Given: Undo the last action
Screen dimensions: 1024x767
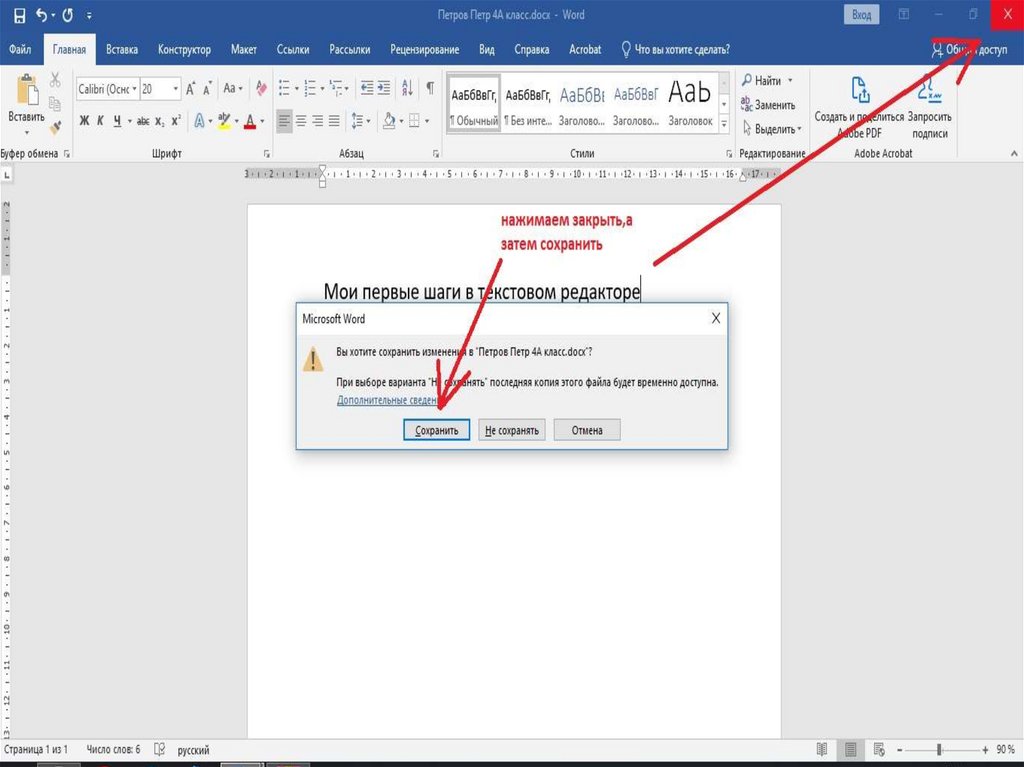Looking at the screenshot, I should pyautogui.click(x=42, y=15).
